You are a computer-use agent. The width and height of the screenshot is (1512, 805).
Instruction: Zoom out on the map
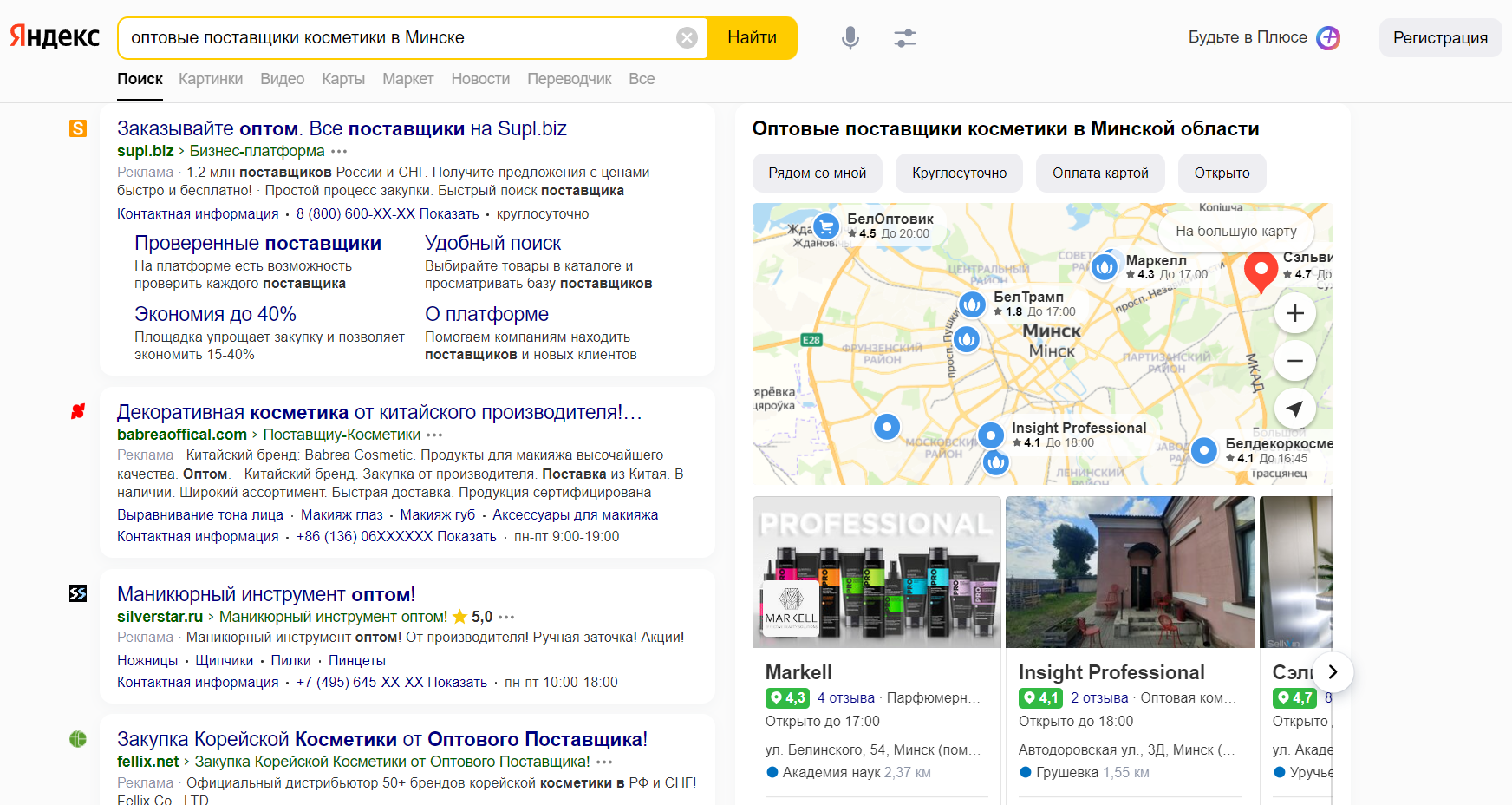1295,361
